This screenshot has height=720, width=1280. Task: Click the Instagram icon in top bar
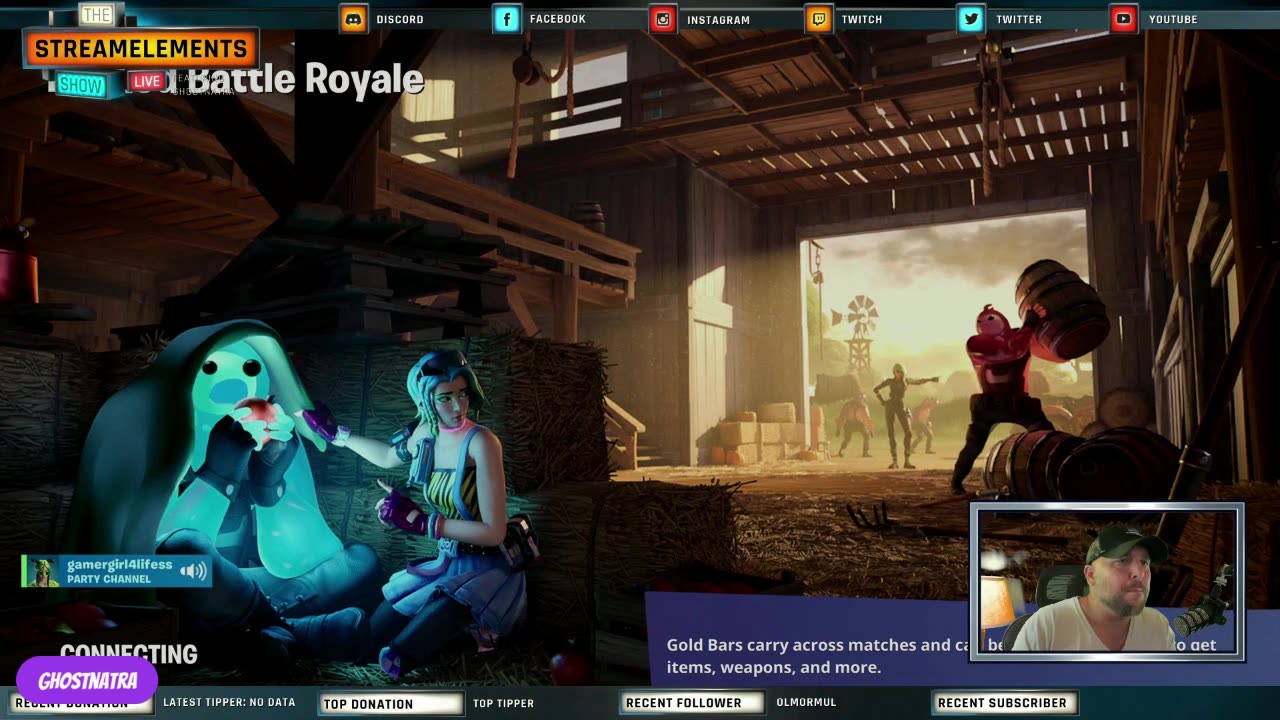(x=662, y=19)
